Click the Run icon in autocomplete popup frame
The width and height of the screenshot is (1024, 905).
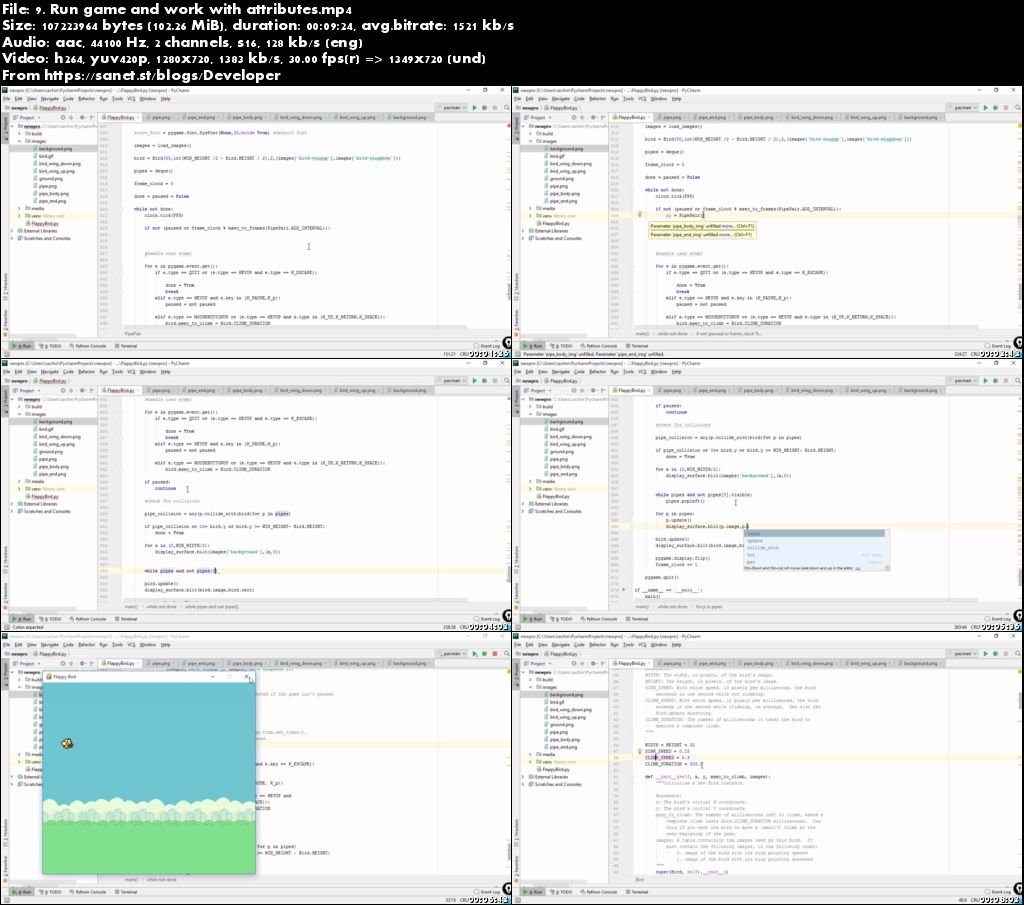[985, 380]
